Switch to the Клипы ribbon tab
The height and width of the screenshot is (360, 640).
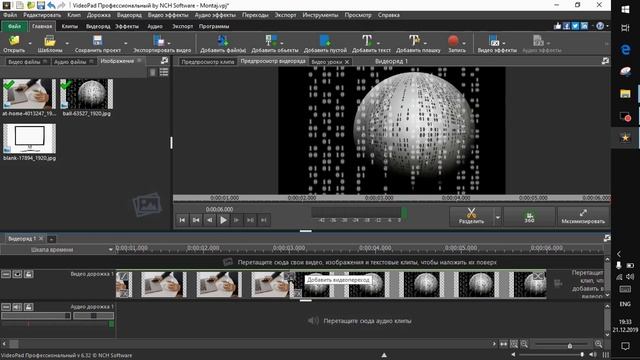click(70, 26)
